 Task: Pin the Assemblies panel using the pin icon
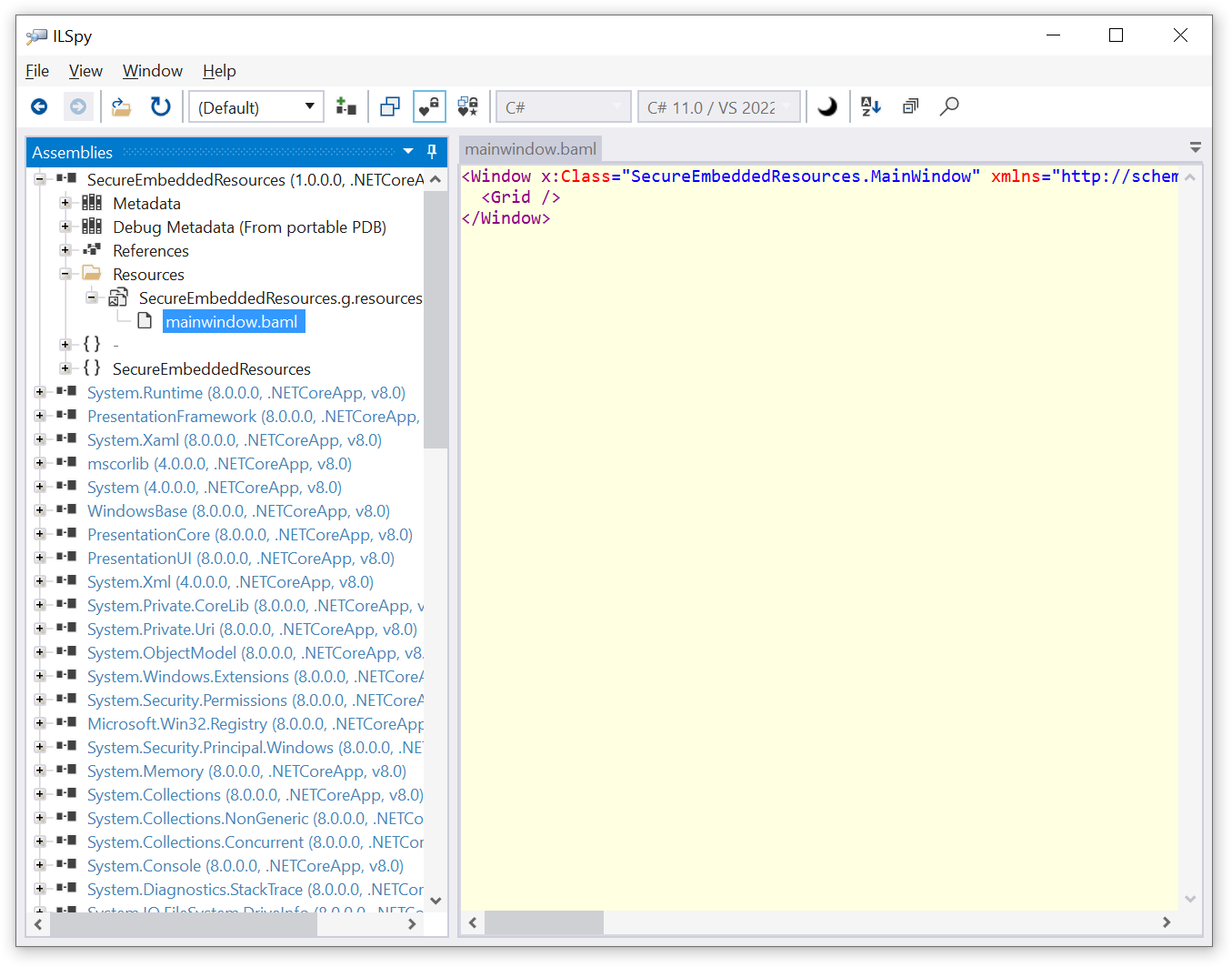(431, 151)
